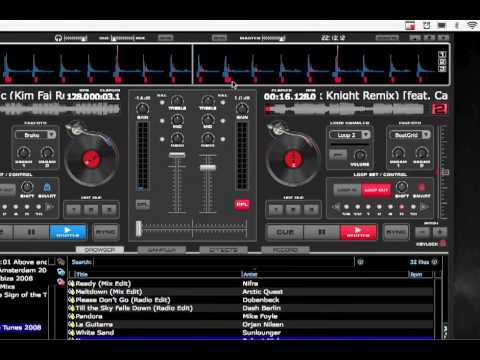The image size is (480, 360).
Task: Click the Loop In button on right deck
Action: coord(347,190)
